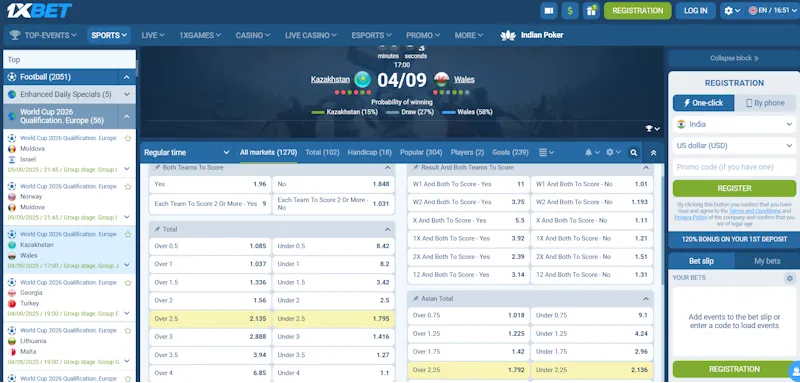Click Kazakhstan team name link
This screenshot has height=383, width=800.
pyautogui.click(x=330, y=80)
